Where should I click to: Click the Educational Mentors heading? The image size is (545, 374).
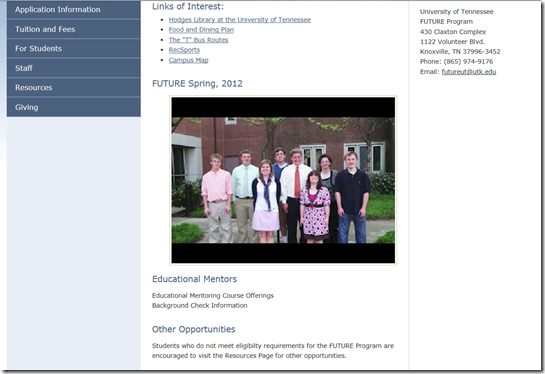194,279
